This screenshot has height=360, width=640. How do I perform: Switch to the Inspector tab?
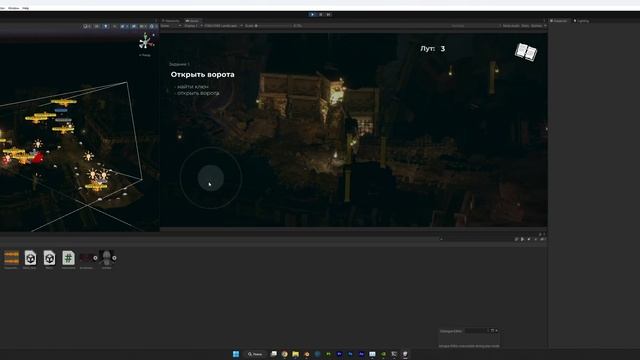coord(559,21)
